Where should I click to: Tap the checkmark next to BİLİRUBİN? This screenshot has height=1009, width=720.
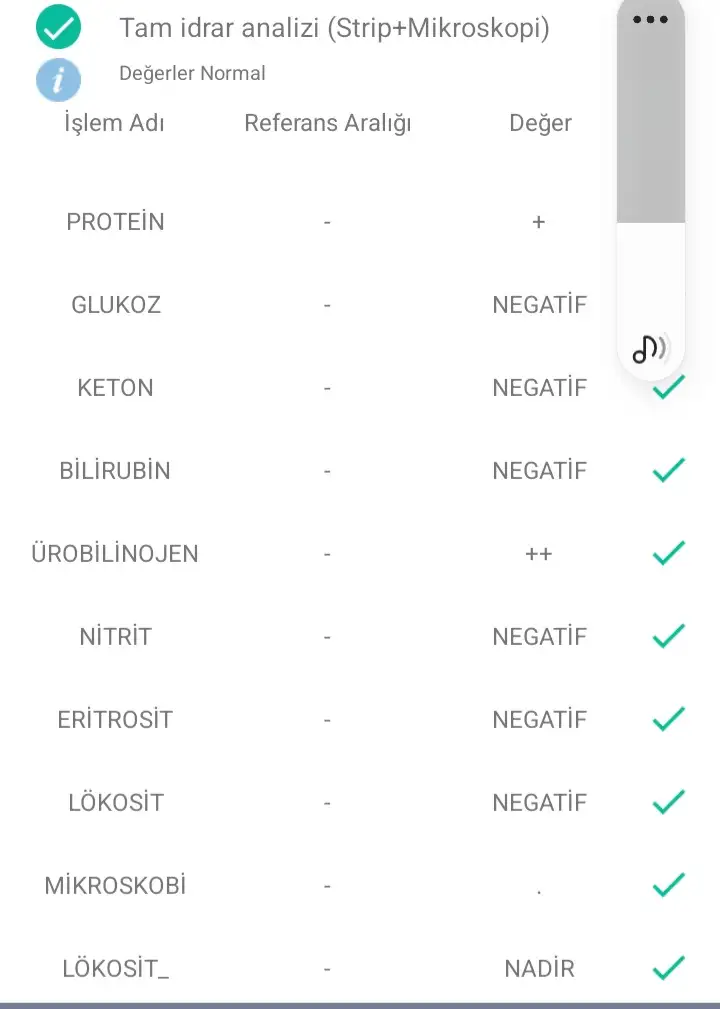pyautogui.click(x=669, y=470)
